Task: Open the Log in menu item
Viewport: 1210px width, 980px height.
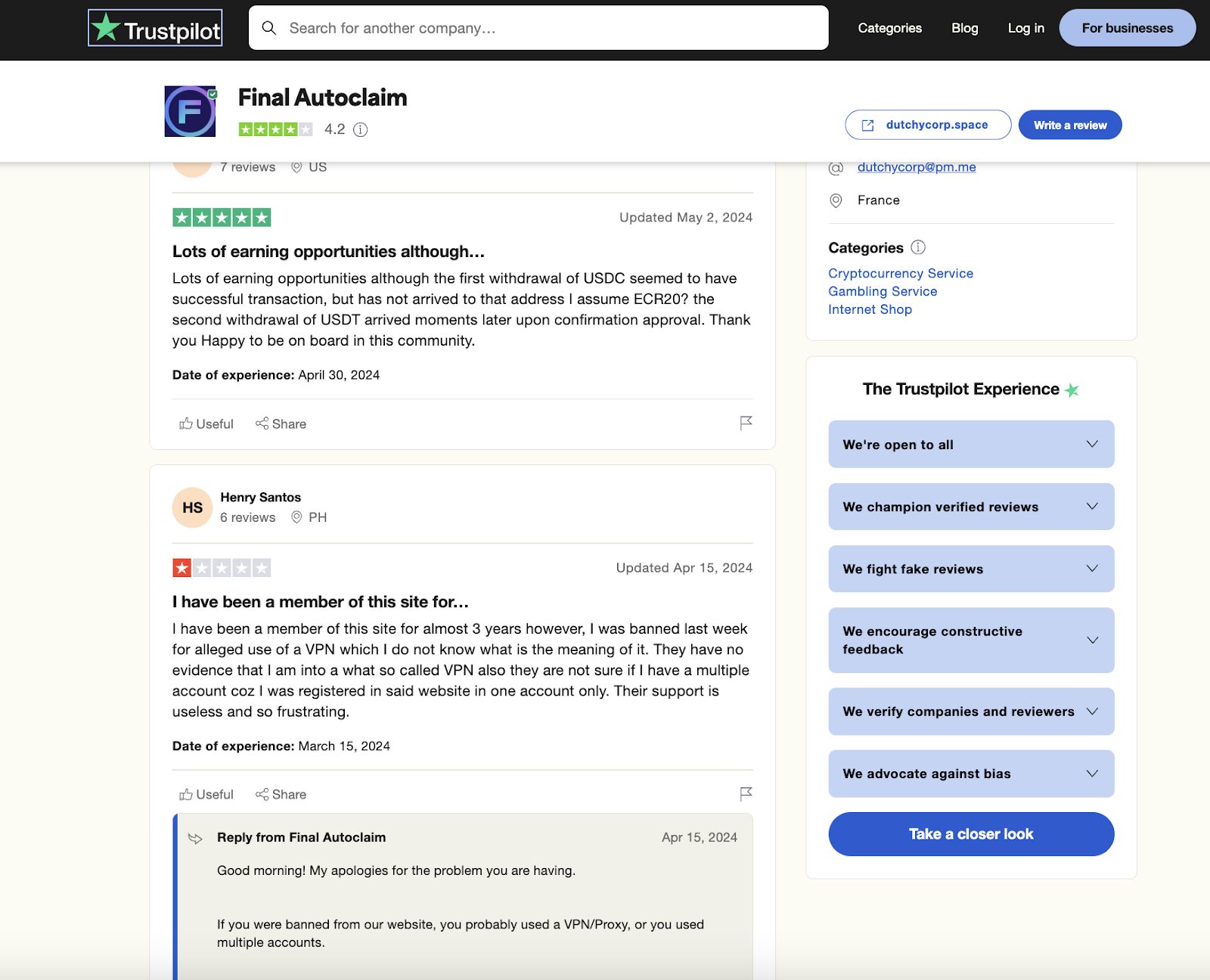Action: pos(1025,28)
